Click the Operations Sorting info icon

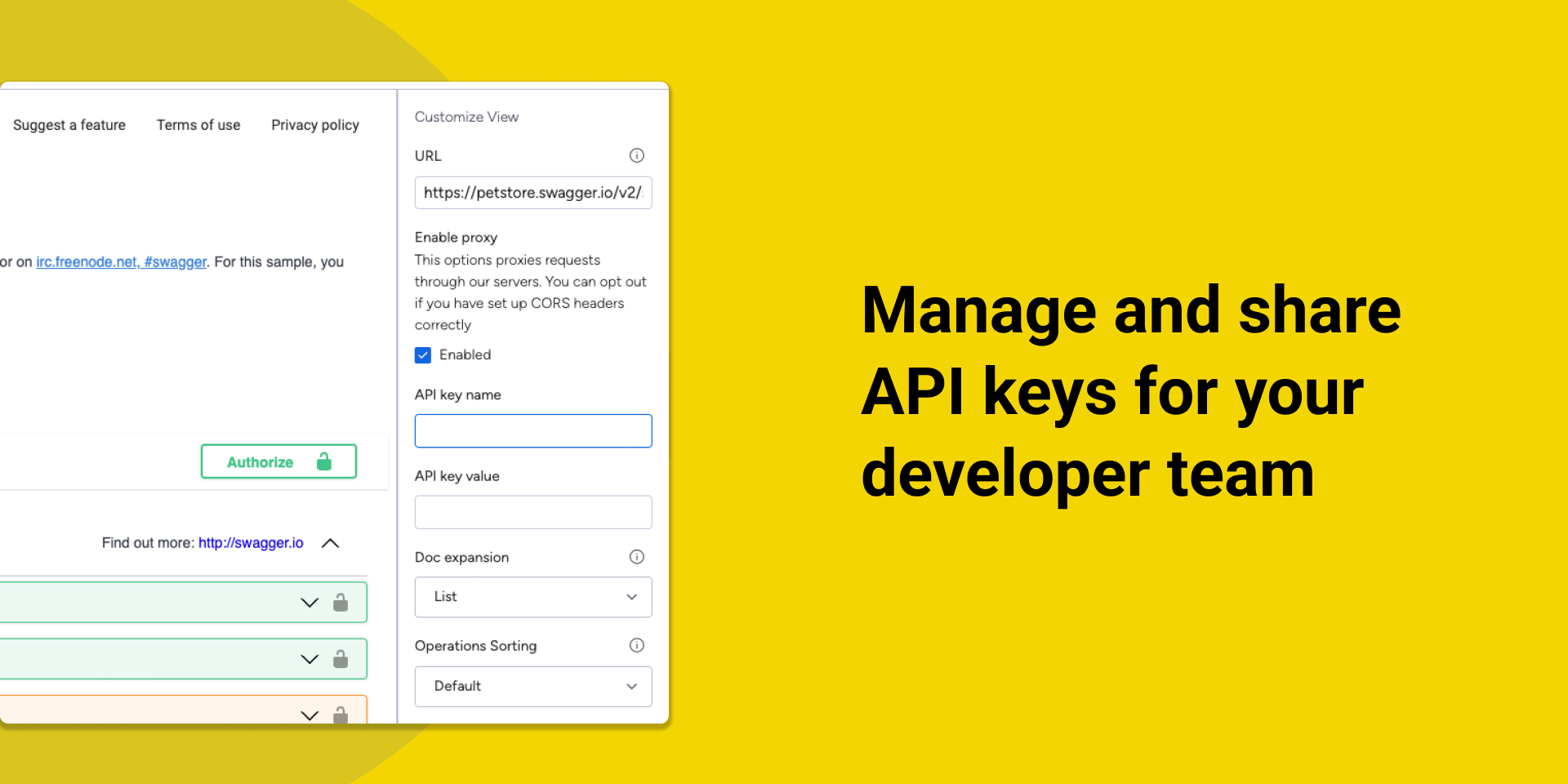pos(637,645)
